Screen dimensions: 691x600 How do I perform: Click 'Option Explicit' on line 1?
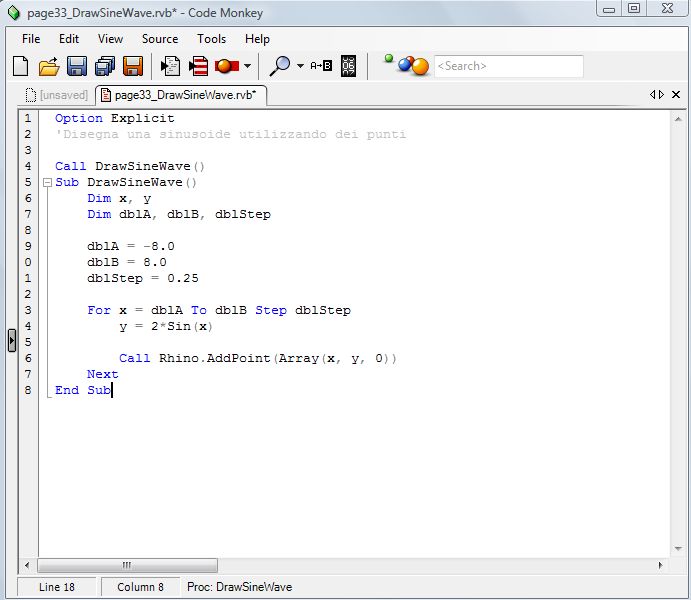click(x=115, y=118)
